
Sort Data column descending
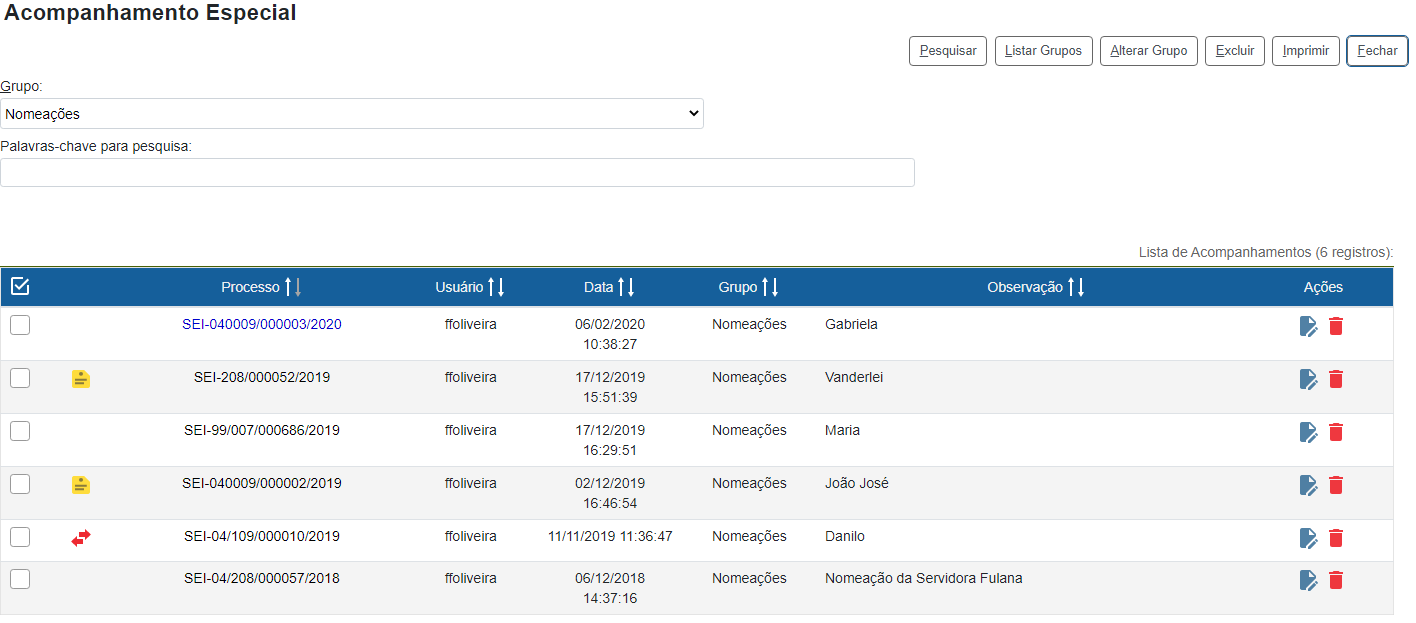coord(631,288)
